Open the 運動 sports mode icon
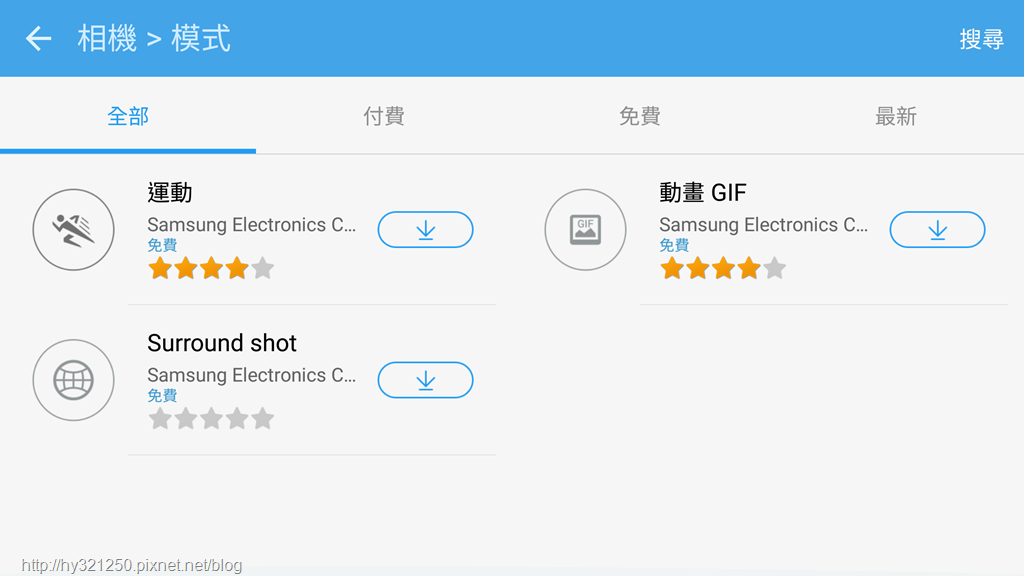The width and height of the screenshot is (1024, 576). pyautogui.click(x=74, y=230)
